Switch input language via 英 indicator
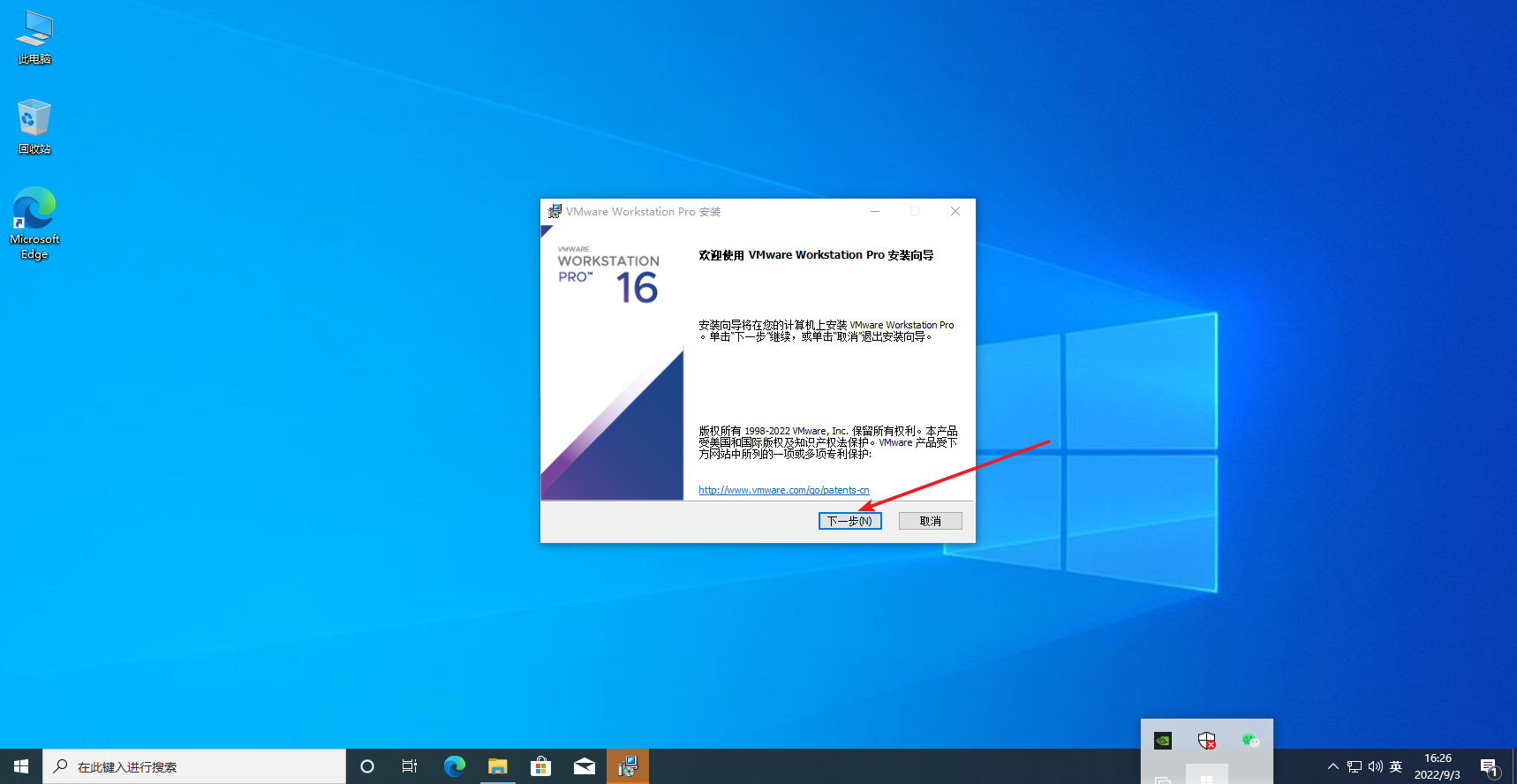The height and width of the screenshot is (784, 1517). pos(1396,766)
